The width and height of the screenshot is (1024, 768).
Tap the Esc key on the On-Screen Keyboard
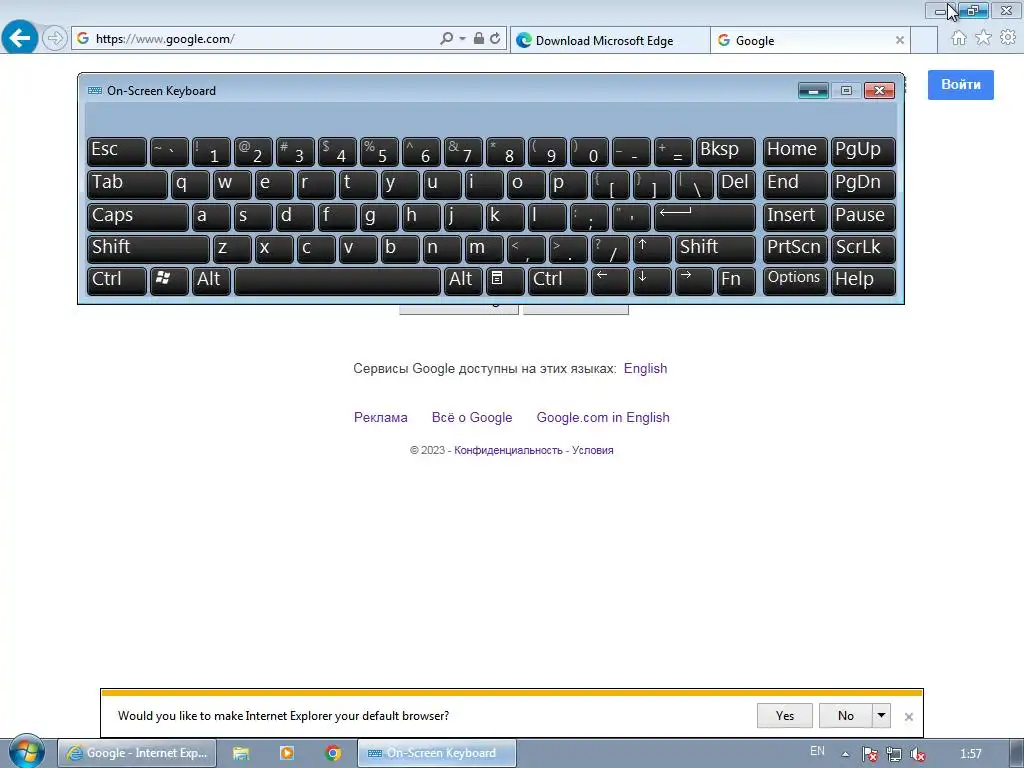(117, 152)
